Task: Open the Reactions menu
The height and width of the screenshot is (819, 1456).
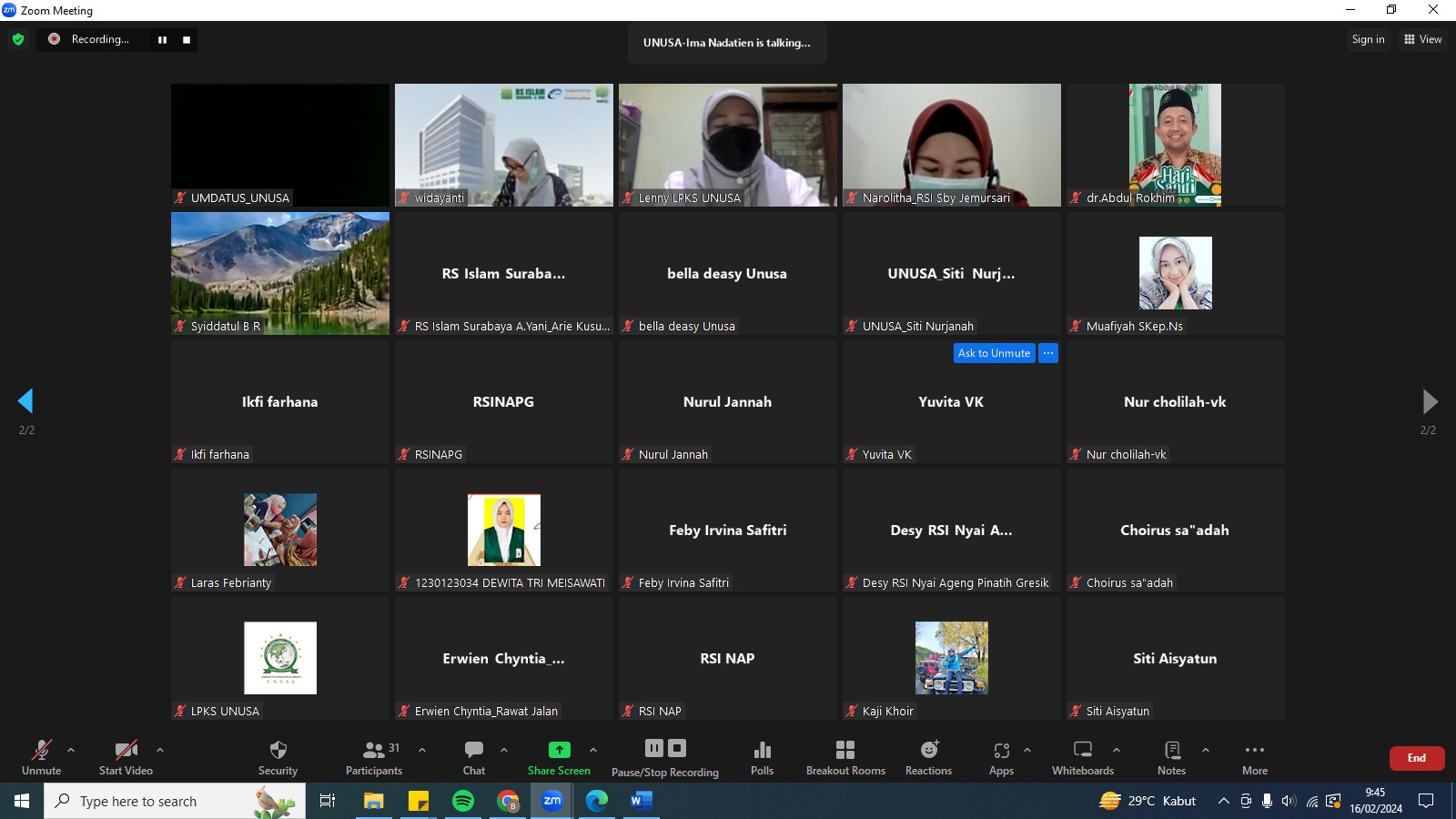Action: pos(928,751)
